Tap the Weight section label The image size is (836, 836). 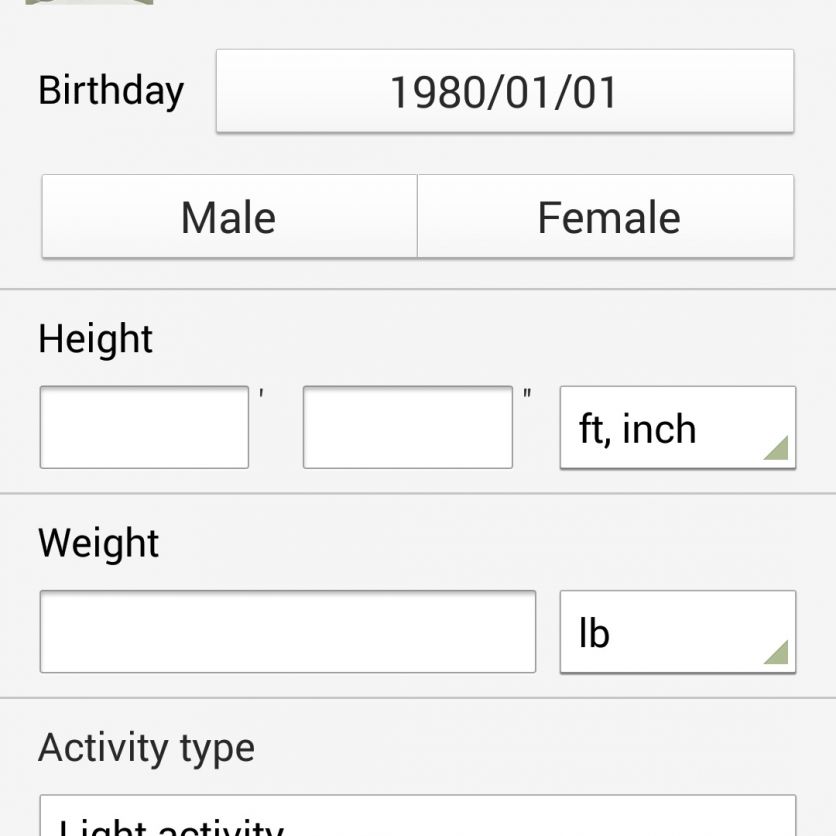tap(98, 543)
